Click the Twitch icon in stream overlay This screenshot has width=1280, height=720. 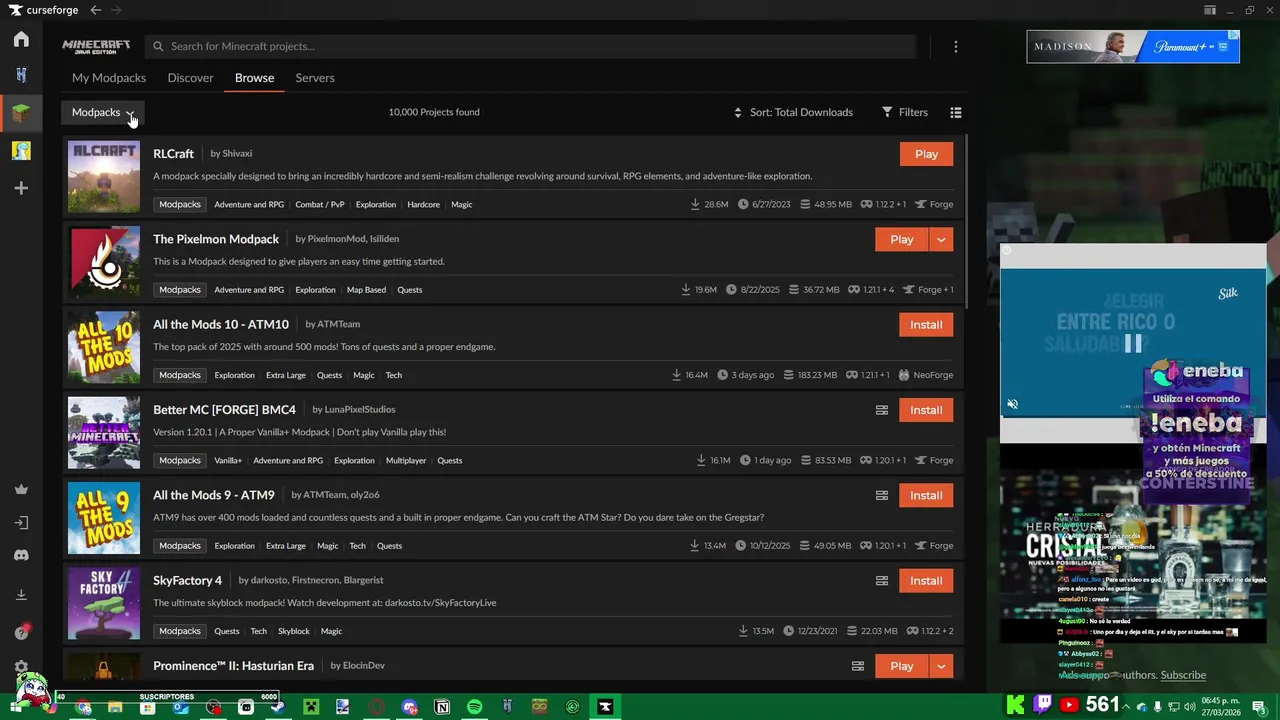tap(1042, 705)
